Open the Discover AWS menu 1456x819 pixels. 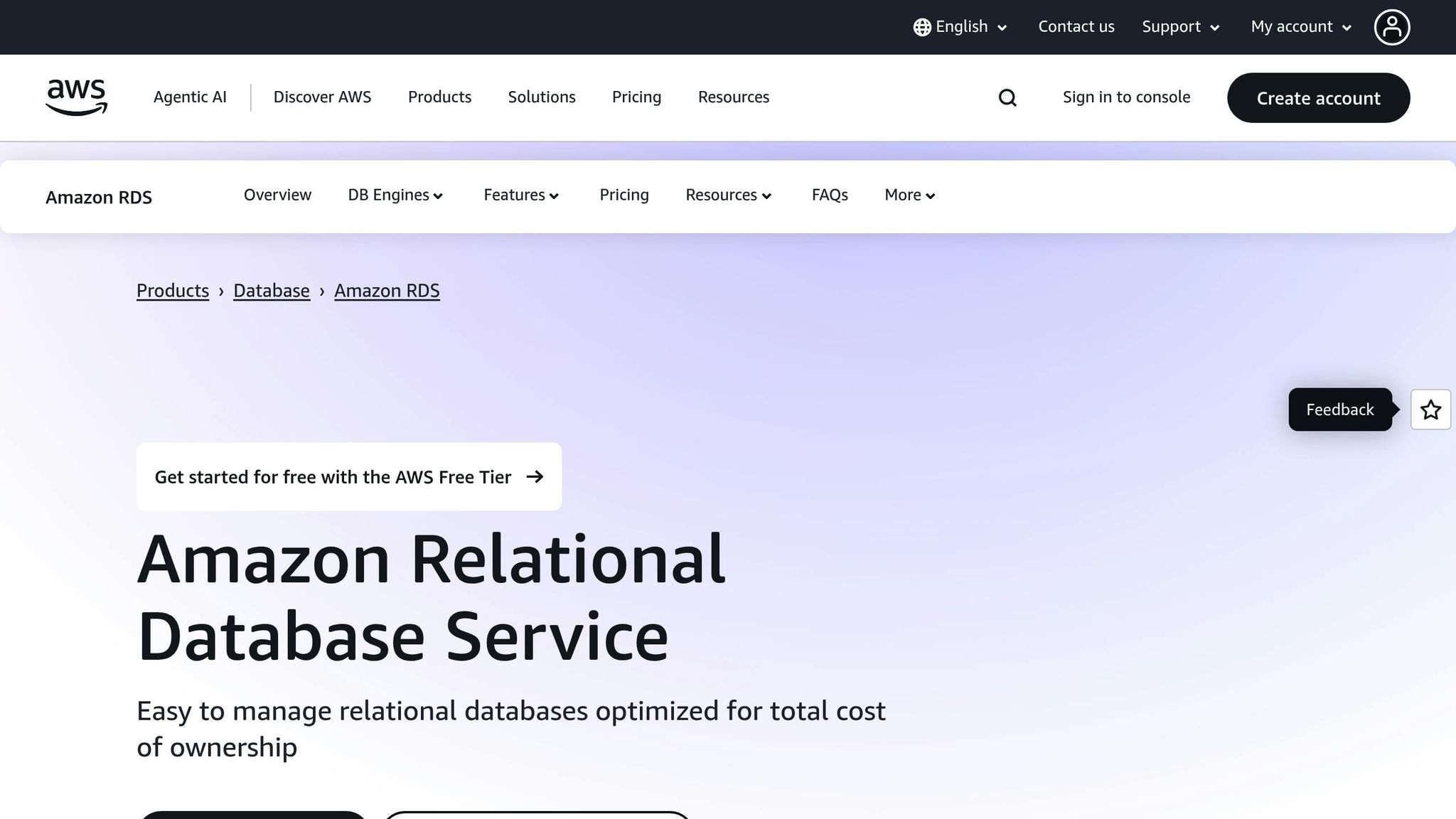pos(322,97)
